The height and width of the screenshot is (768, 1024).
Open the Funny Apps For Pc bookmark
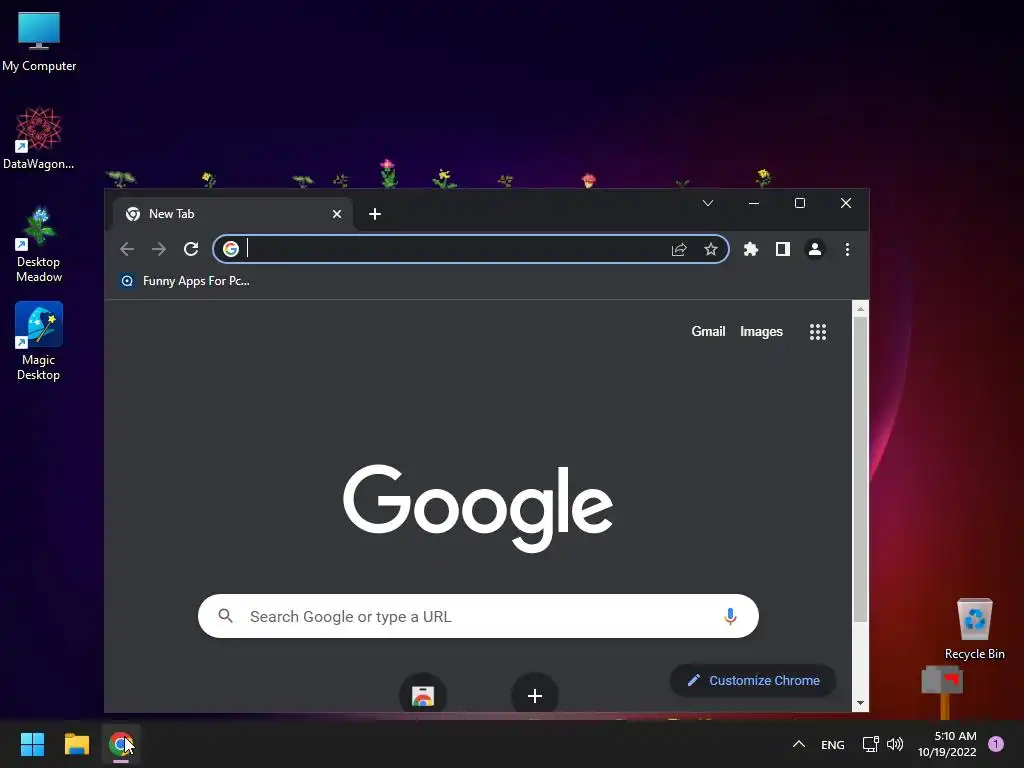pyautogui.click(x=185, y=281)
